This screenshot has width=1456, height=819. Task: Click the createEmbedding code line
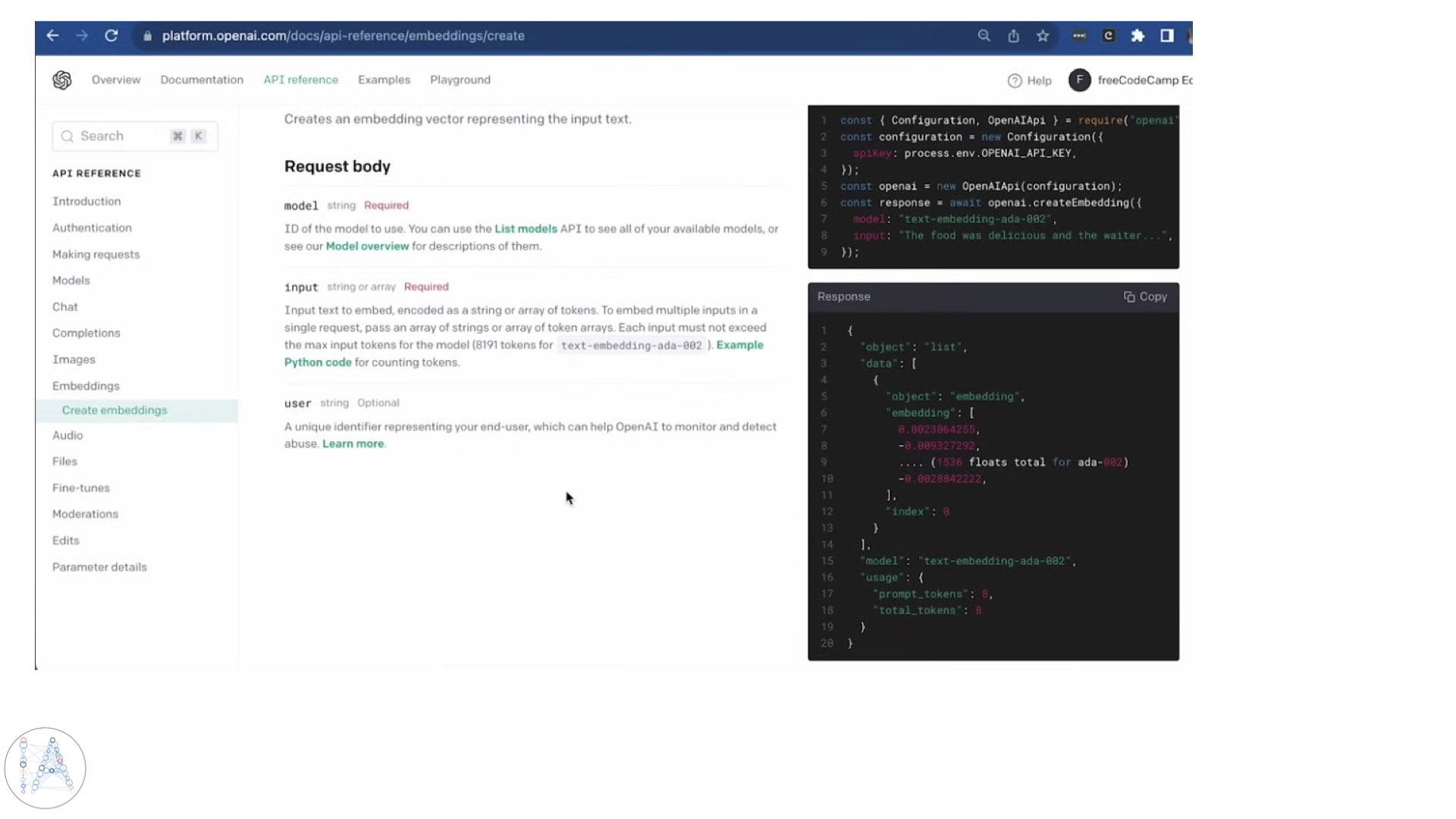pyautogui.click(x=990, y=202)
